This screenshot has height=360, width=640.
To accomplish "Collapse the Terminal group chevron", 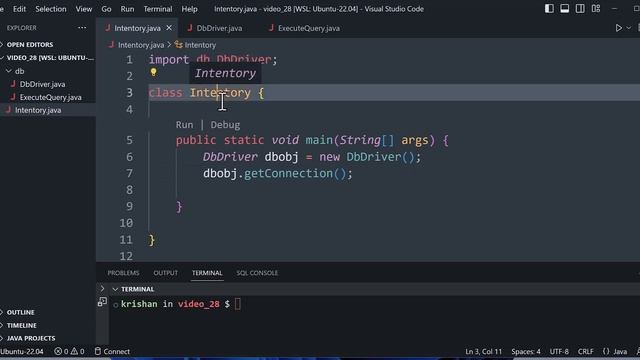I will pyautogui.click(x=116, y=289).
